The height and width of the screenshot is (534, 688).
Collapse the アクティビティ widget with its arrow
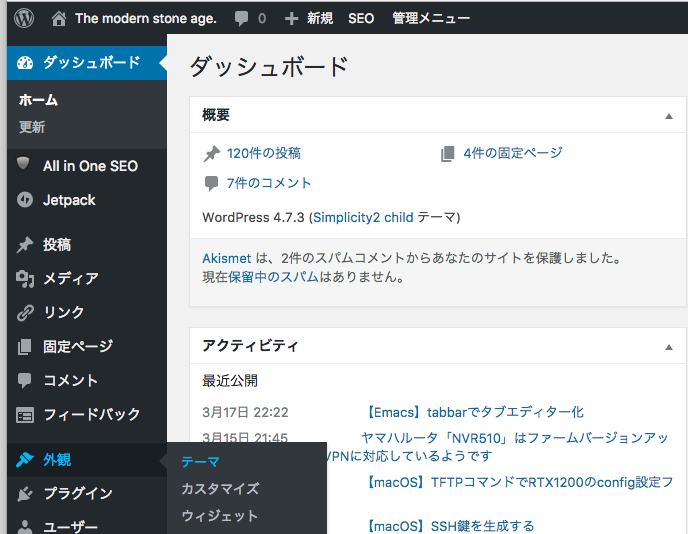pyautogui.click(x=669, y=347)
